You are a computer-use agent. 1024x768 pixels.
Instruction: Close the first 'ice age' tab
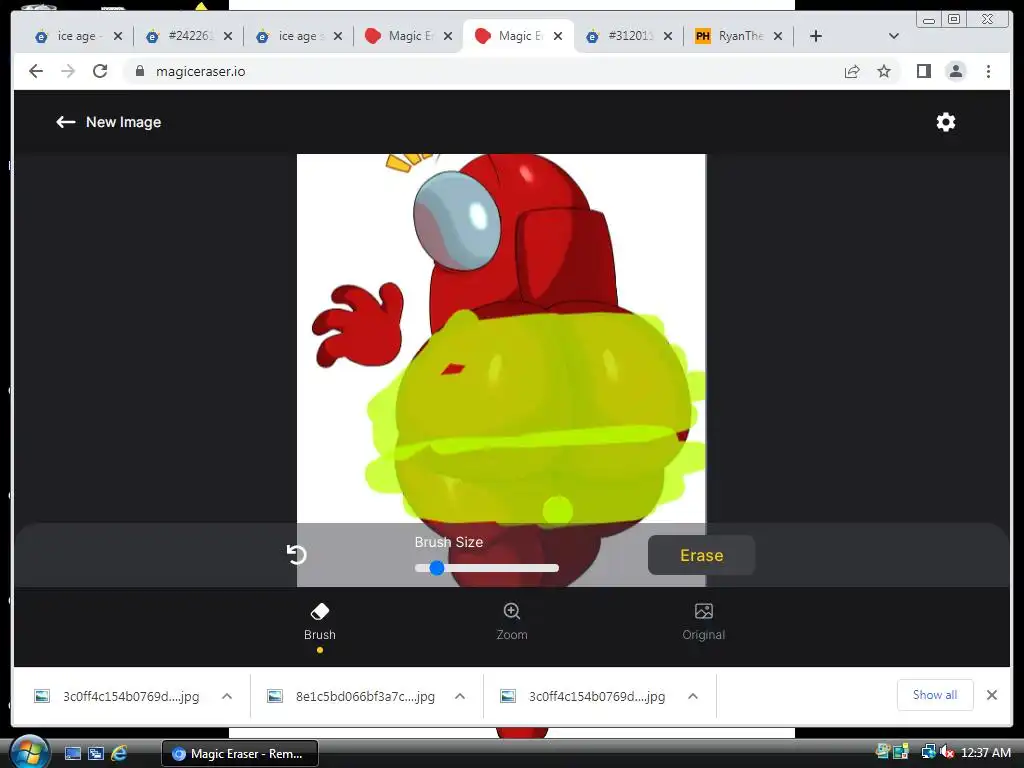(118, 36)
